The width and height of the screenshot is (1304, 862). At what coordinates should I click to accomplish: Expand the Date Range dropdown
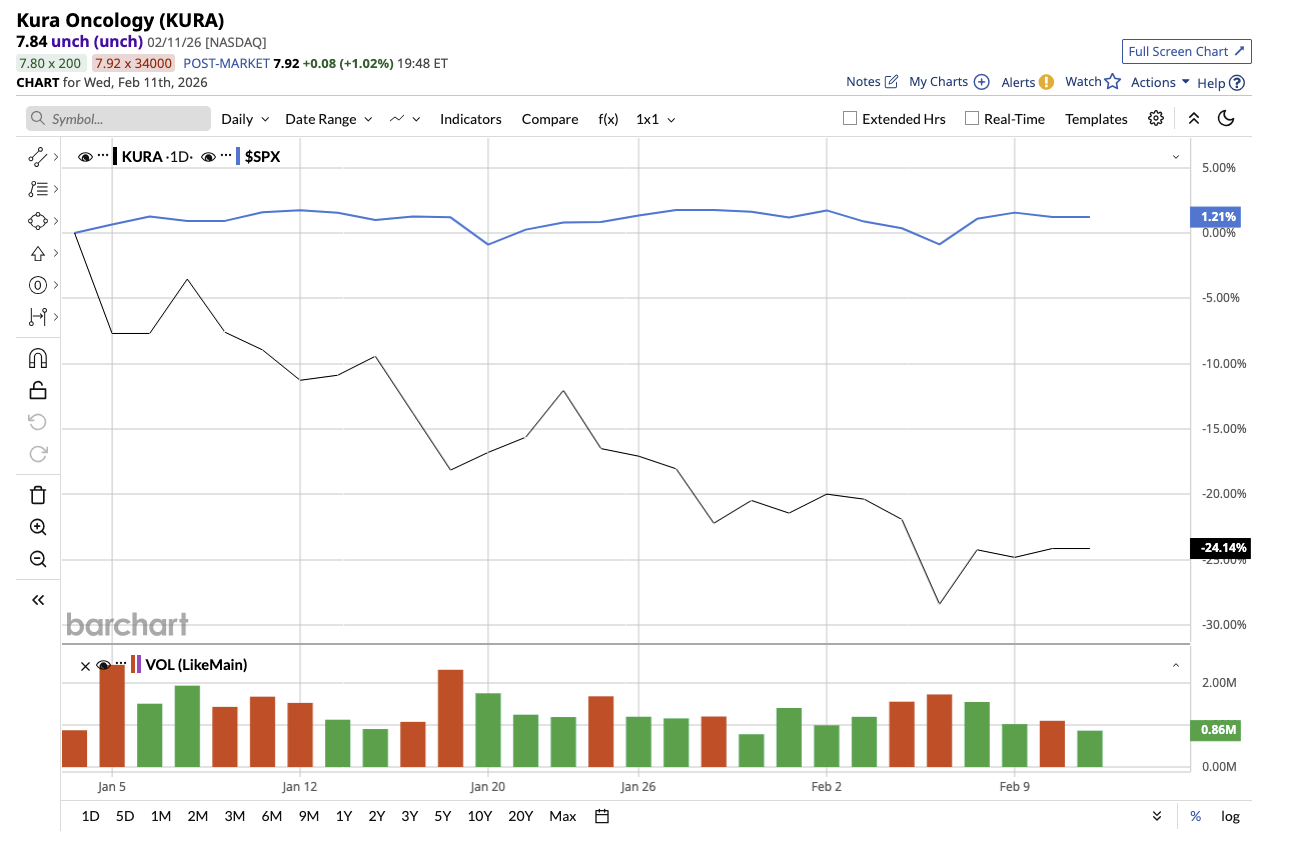pos(329,119)
